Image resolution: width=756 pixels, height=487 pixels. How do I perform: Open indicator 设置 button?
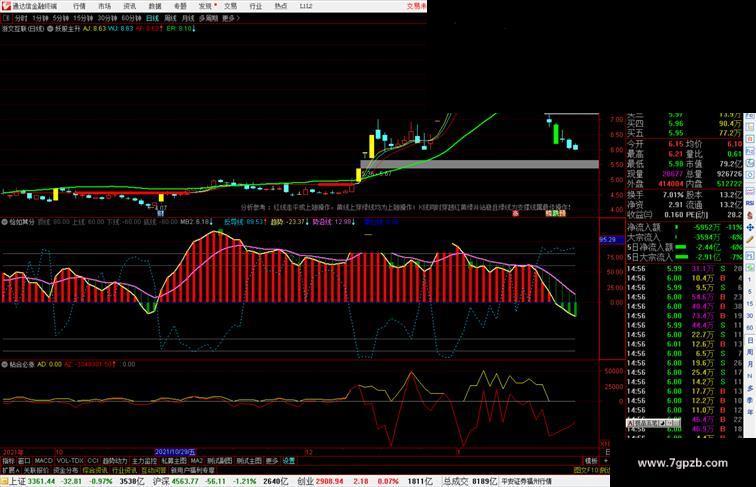[289, 461]
